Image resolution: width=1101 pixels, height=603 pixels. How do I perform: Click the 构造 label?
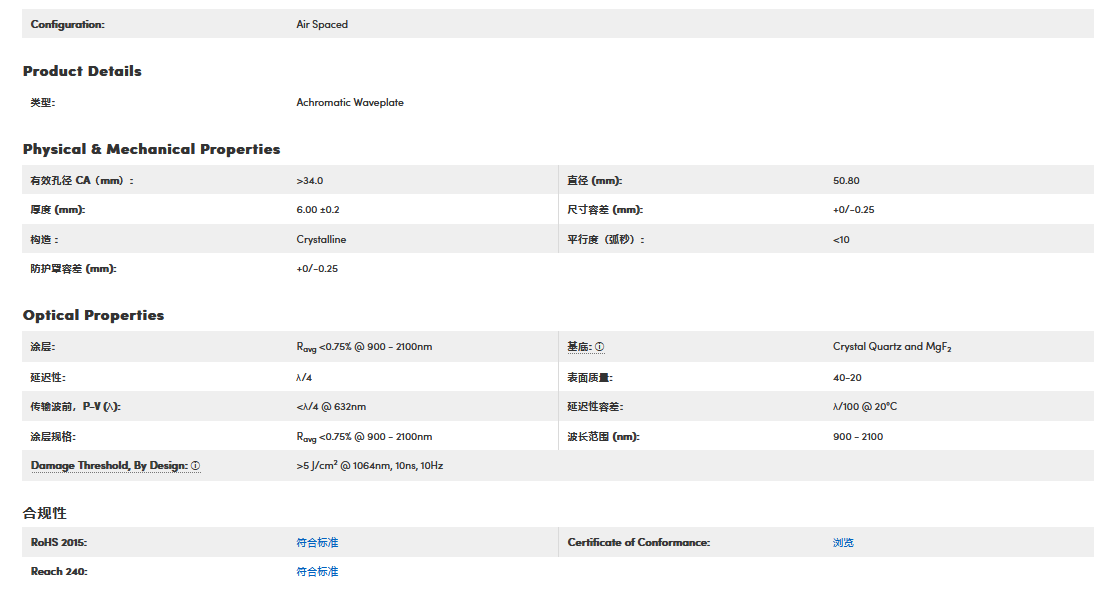tap(44, 239)
